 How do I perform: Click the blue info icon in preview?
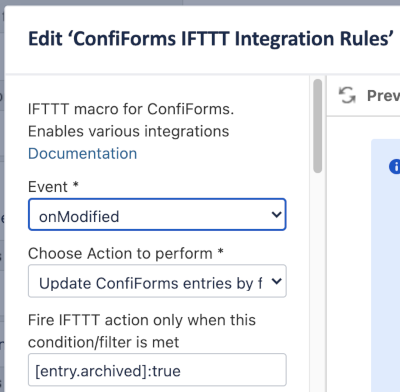[395, 166]
